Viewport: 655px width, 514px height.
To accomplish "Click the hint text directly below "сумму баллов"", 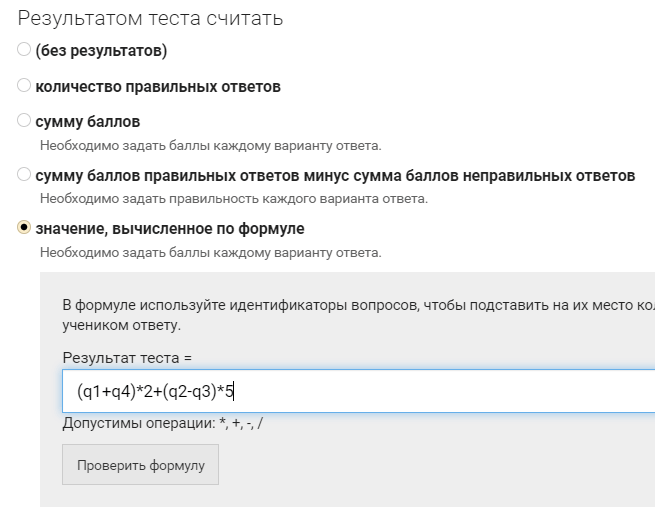I will [210, 145].
